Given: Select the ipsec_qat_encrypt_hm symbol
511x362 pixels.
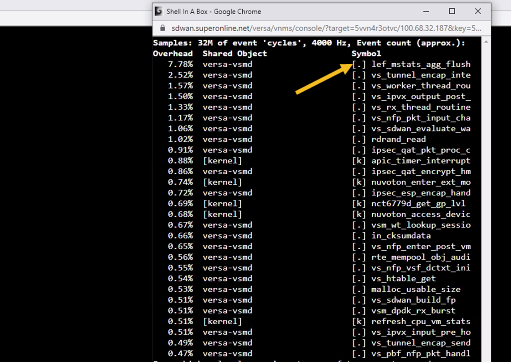Looking at the screenshot, I should pos(421,171).
